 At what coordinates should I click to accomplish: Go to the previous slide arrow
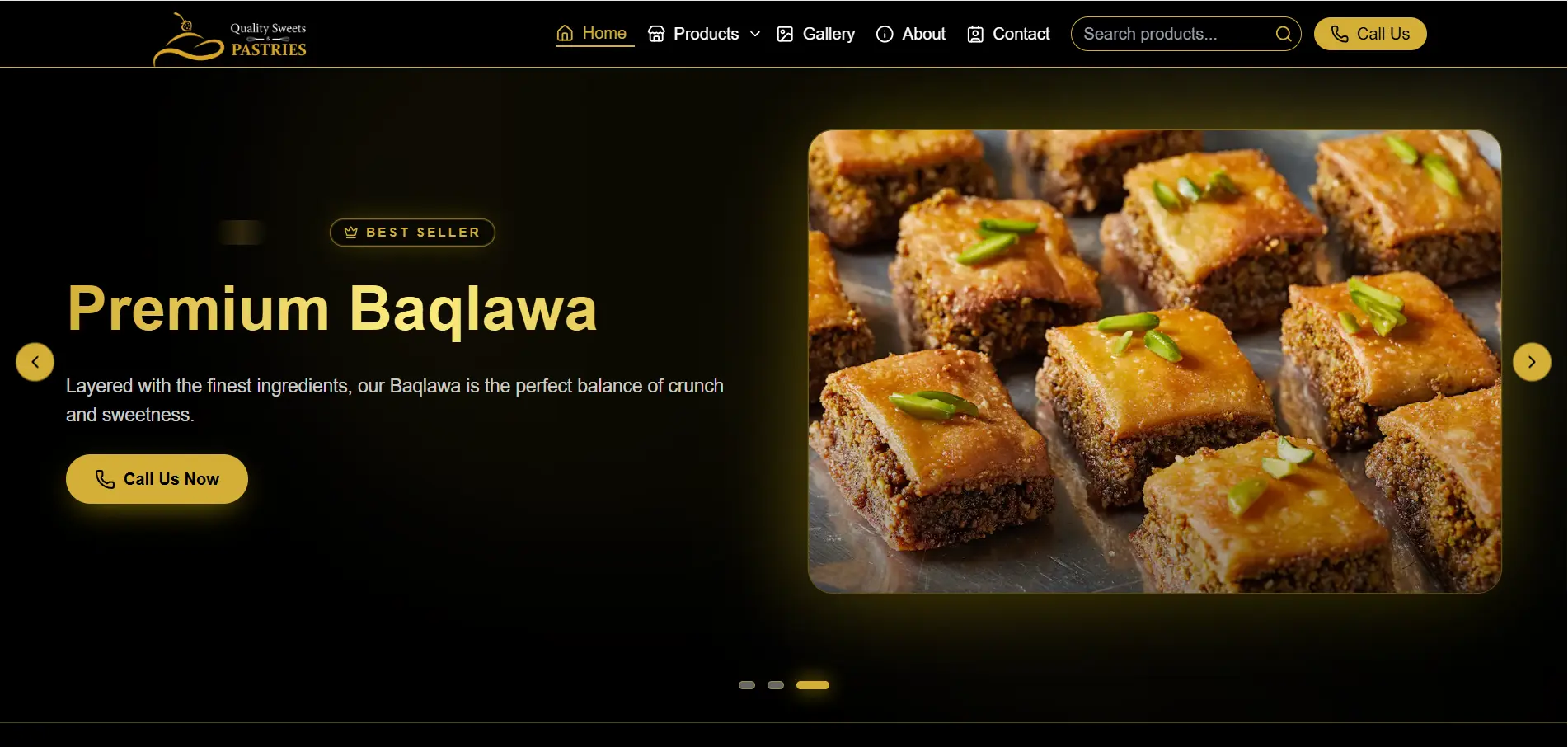[35, 362]
